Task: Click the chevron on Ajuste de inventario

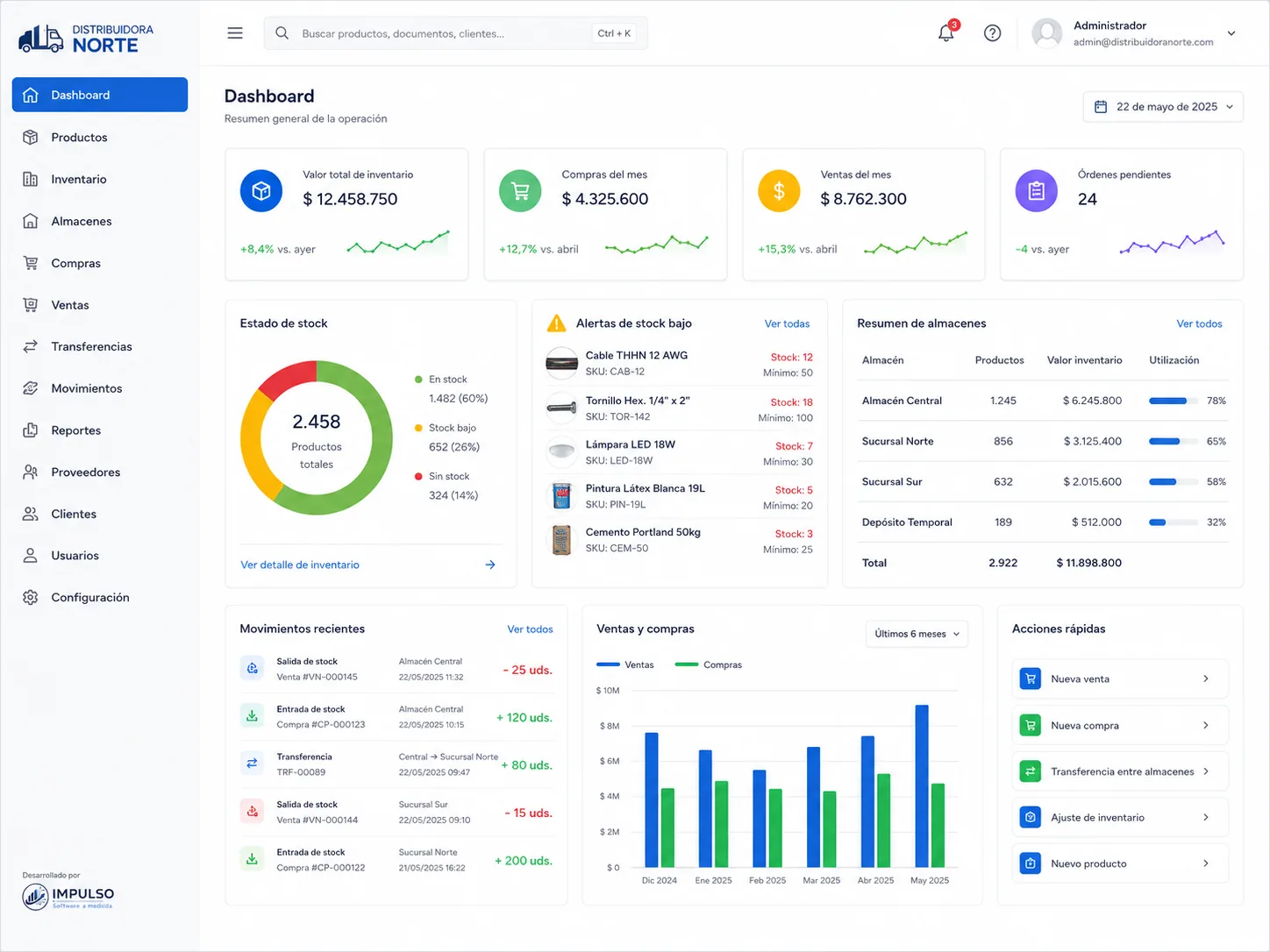Action: click(1206, 817)
